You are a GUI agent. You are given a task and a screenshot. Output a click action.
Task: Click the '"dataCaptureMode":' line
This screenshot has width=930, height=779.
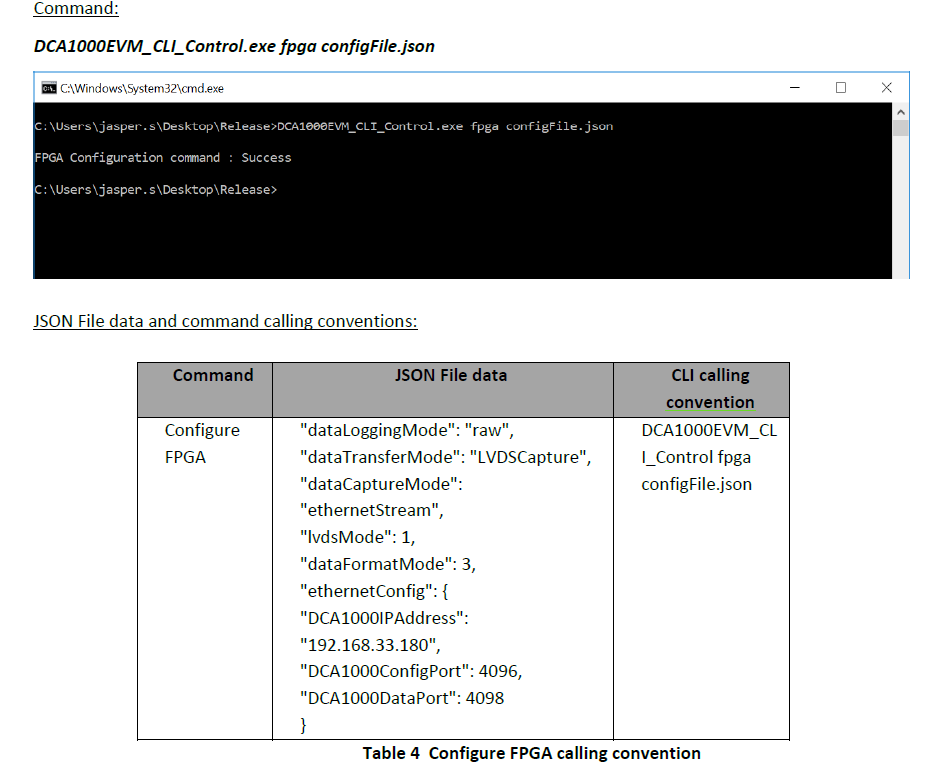pos(381,484)
